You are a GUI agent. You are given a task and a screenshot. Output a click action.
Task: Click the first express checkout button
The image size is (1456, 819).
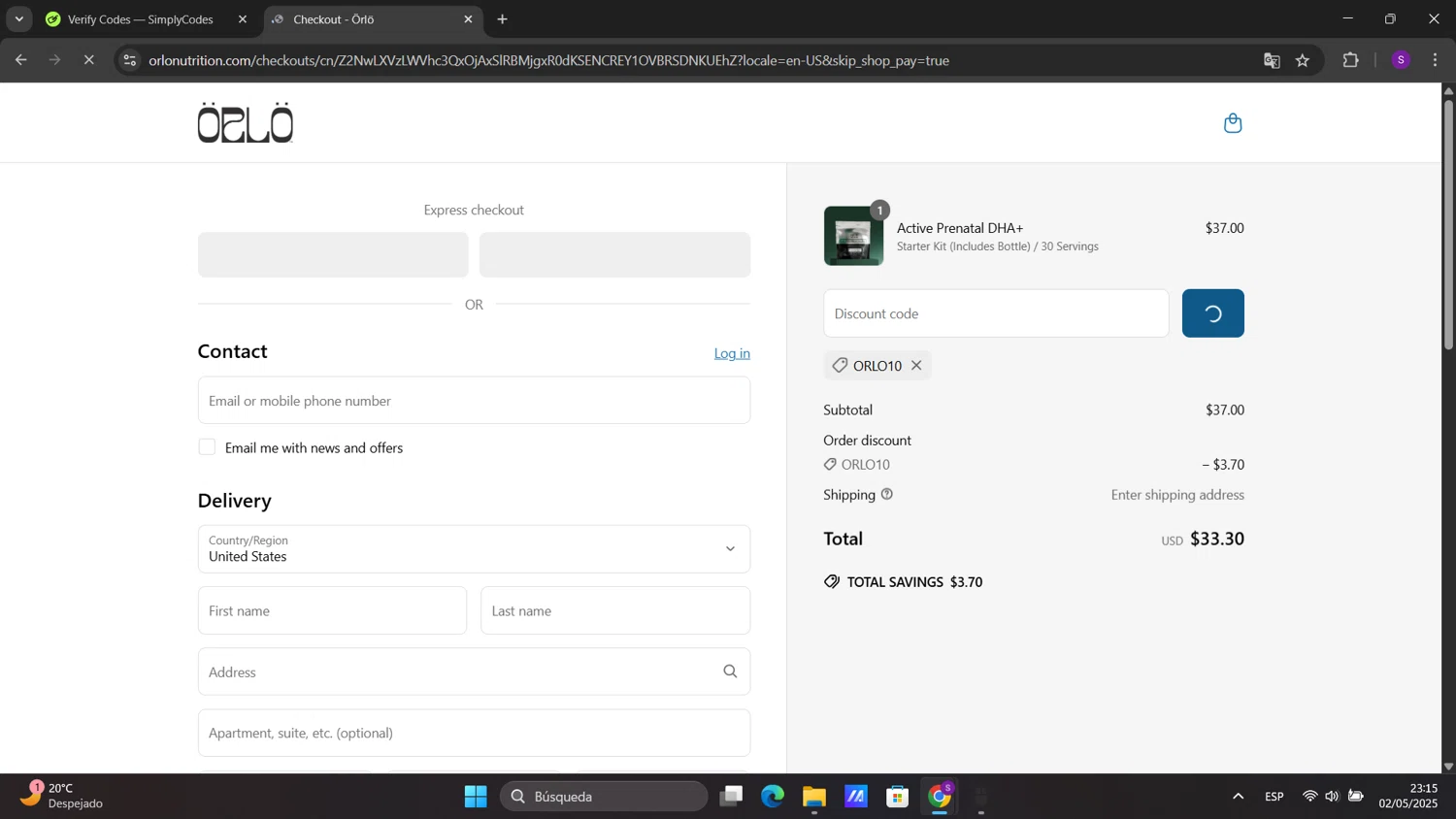coord(333,254)
